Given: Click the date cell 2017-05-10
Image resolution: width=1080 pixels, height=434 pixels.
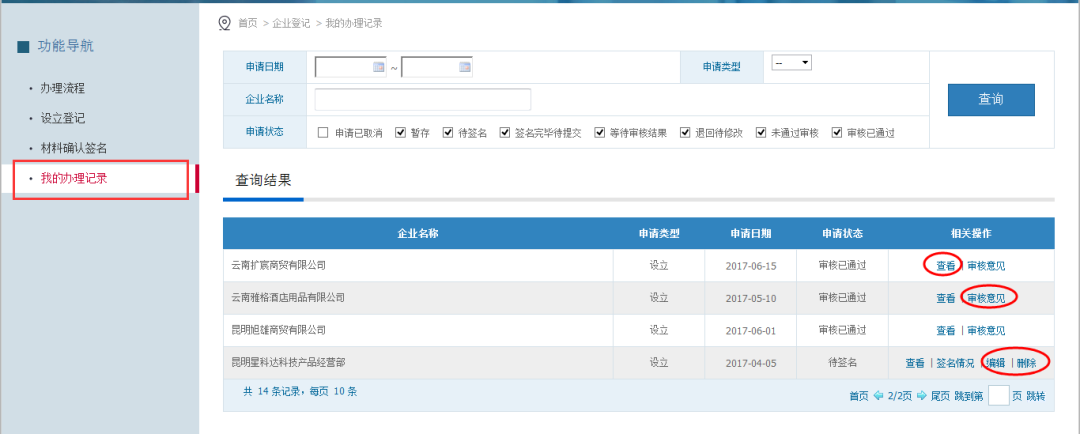Looking at the screenshot, I should click(751, 298).
